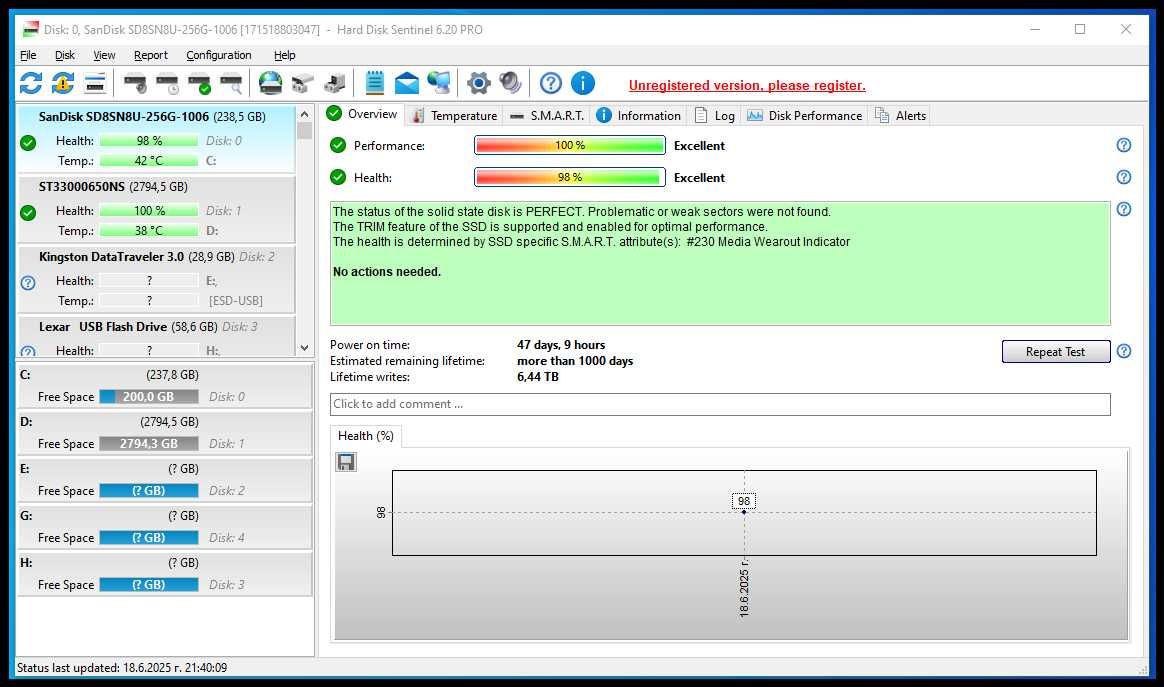
Task: Click the help icon beside the status text box
Action: pyautogui.click(x=1124, y=209)
